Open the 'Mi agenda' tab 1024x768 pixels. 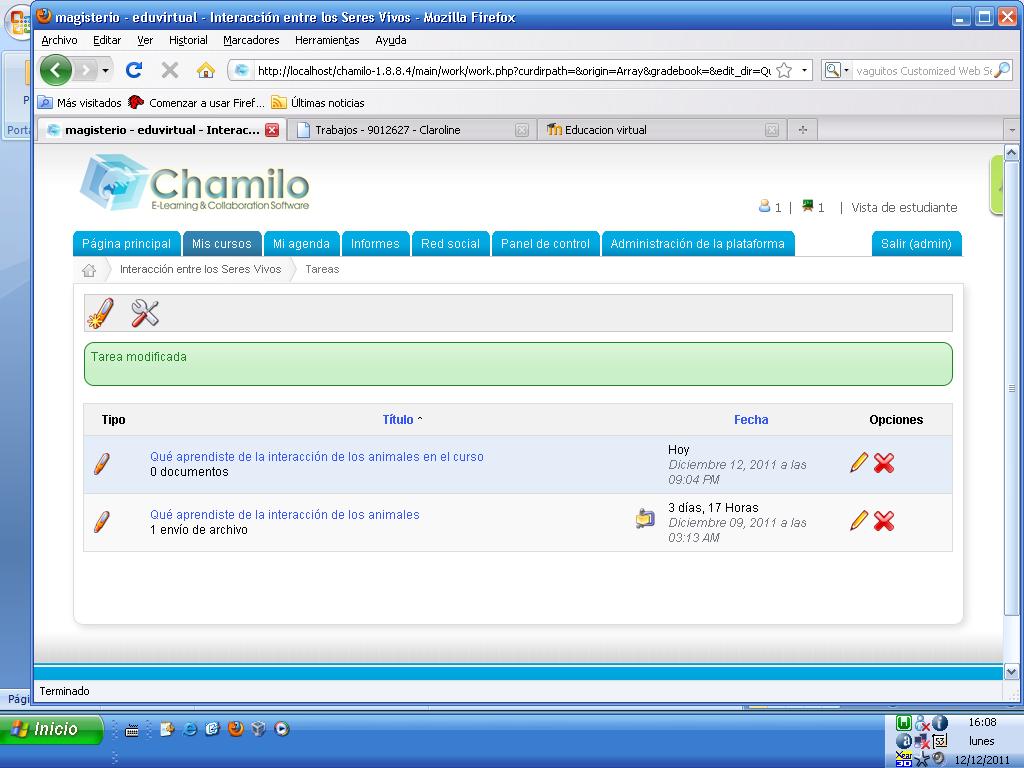301,244
